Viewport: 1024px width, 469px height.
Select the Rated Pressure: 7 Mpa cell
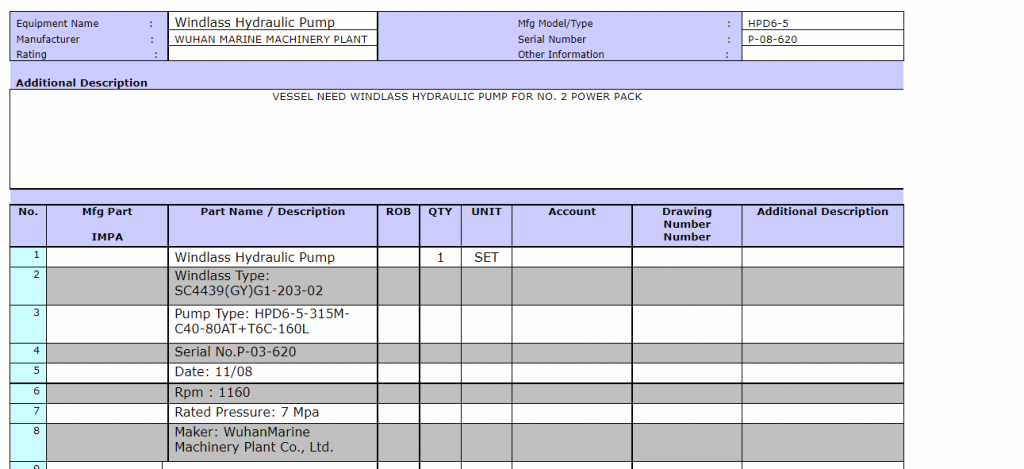tap(273, 412)
